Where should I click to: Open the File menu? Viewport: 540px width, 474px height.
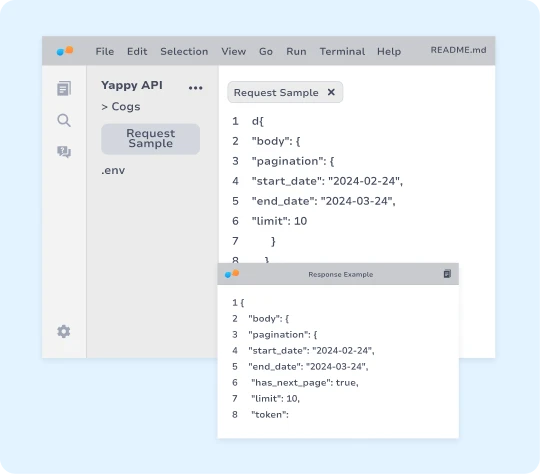pos(105,51)
